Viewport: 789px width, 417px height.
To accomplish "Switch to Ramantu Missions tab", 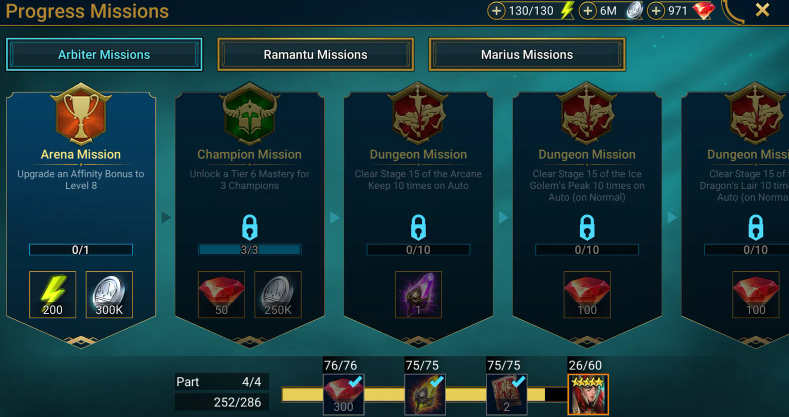I will pyautogui.click(x=315, y=54).
